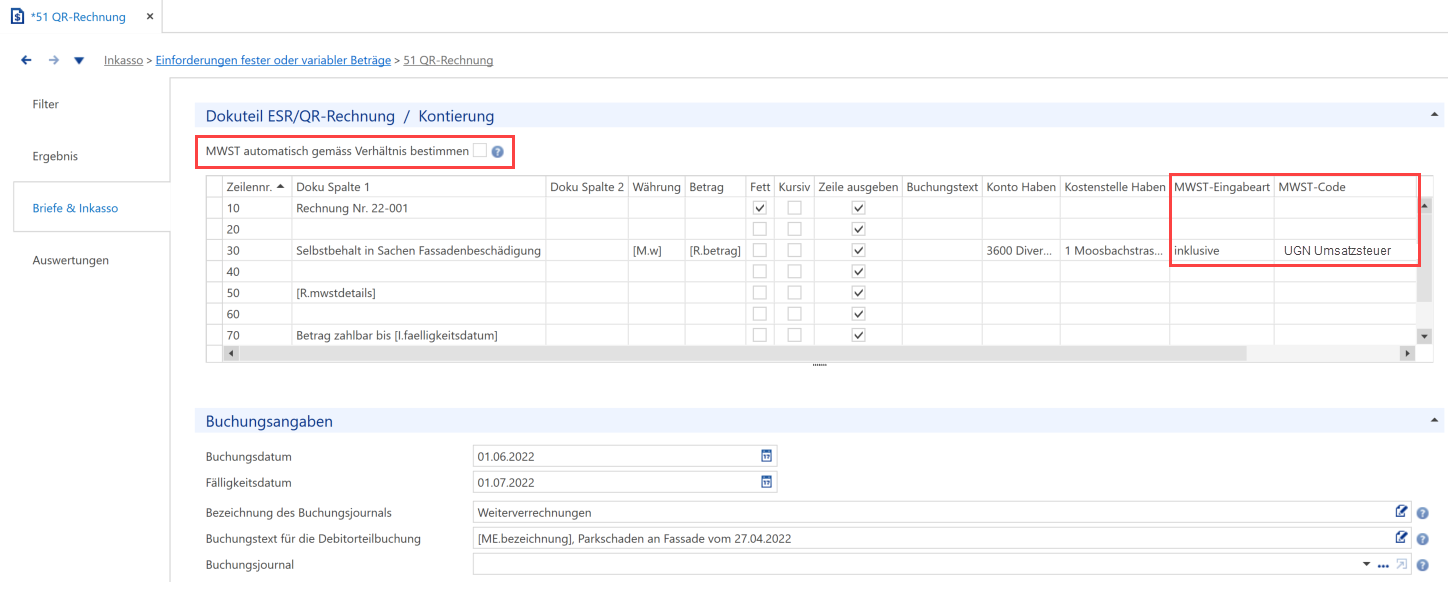Image resolution: width=1451 pixels, height=592 pixels.
Task: Sort by the Zeilennr. column header
Action: pos(257,187)
